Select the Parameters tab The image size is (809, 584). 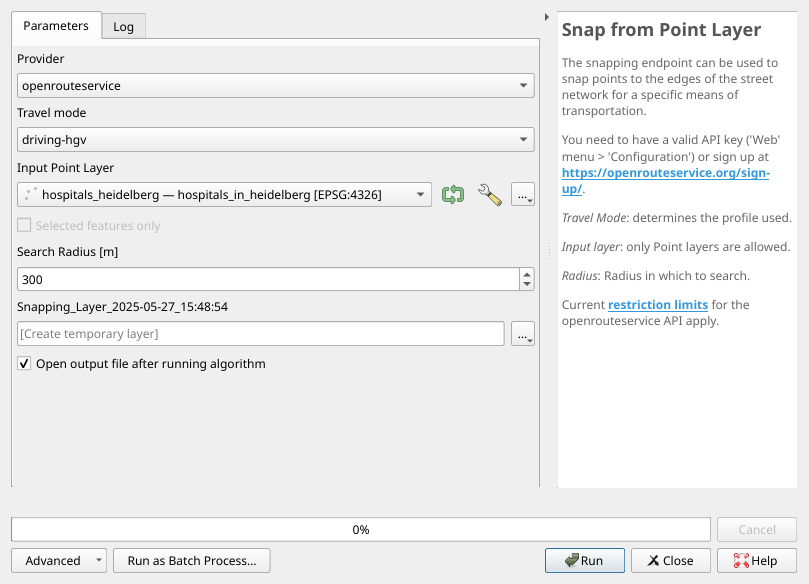pyautogui.click(x=56, y=26)
